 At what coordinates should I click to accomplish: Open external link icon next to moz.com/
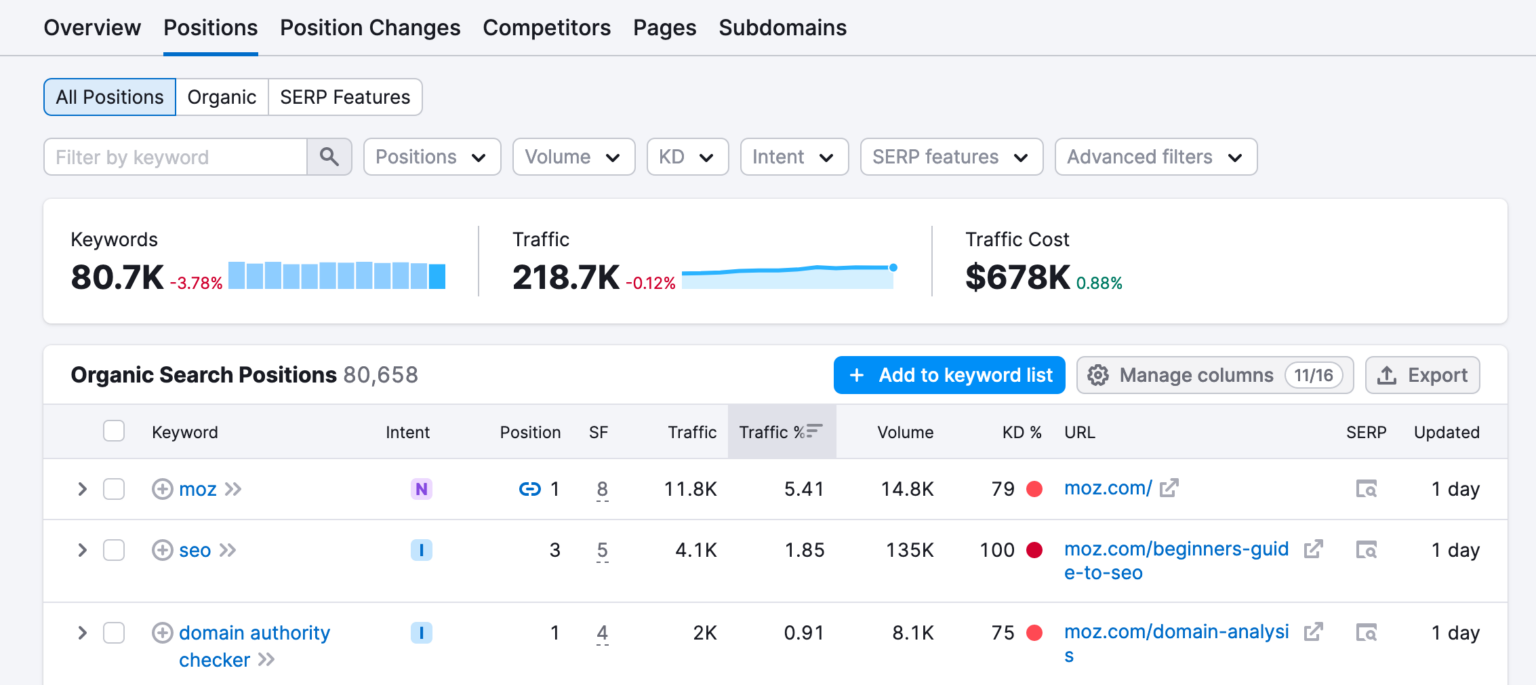coord(1169,488)
